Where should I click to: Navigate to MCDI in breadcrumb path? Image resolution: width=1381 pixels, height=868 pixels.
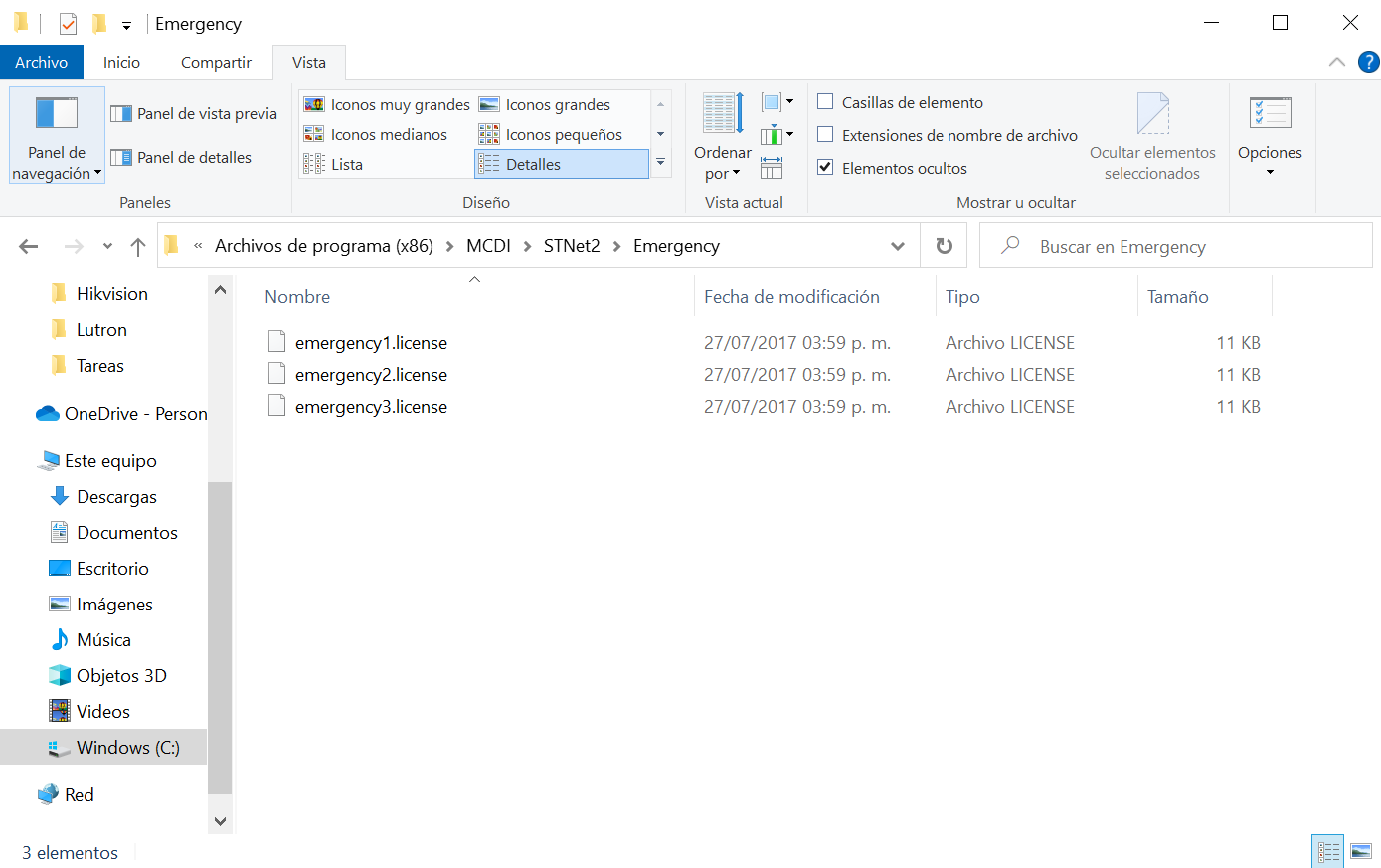pyautogui.click(x=488, y=246)
